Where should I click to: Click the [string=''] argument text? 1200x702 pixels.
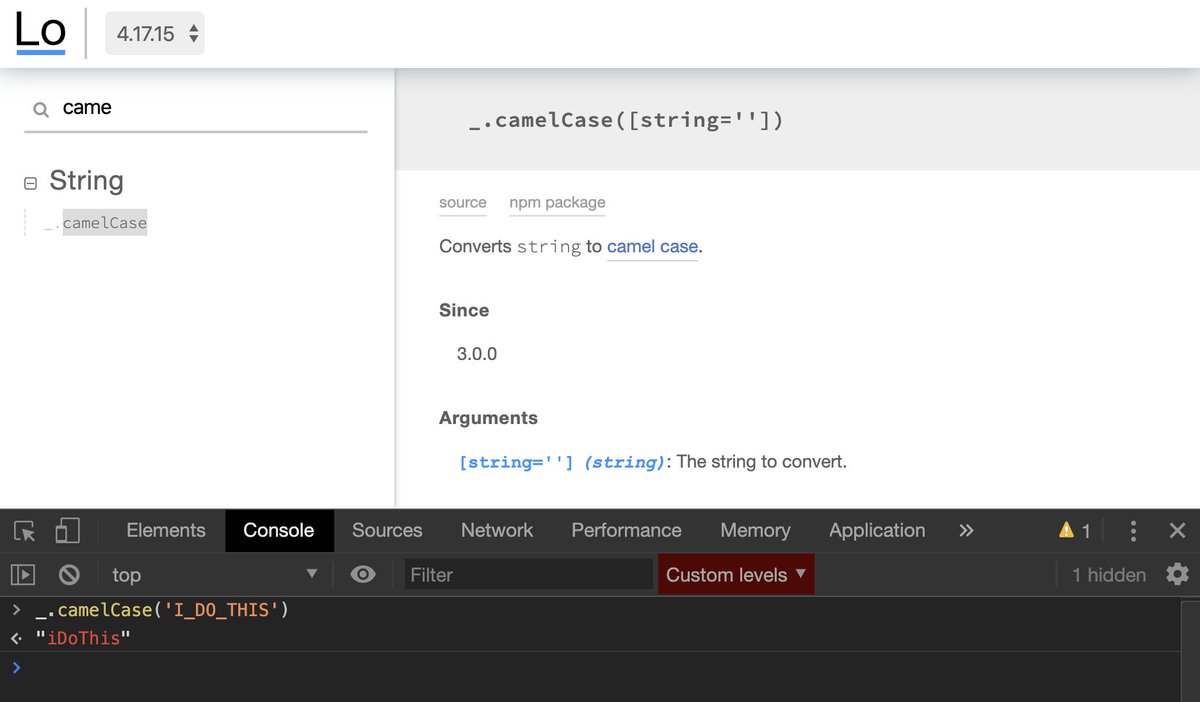point(517,462)
